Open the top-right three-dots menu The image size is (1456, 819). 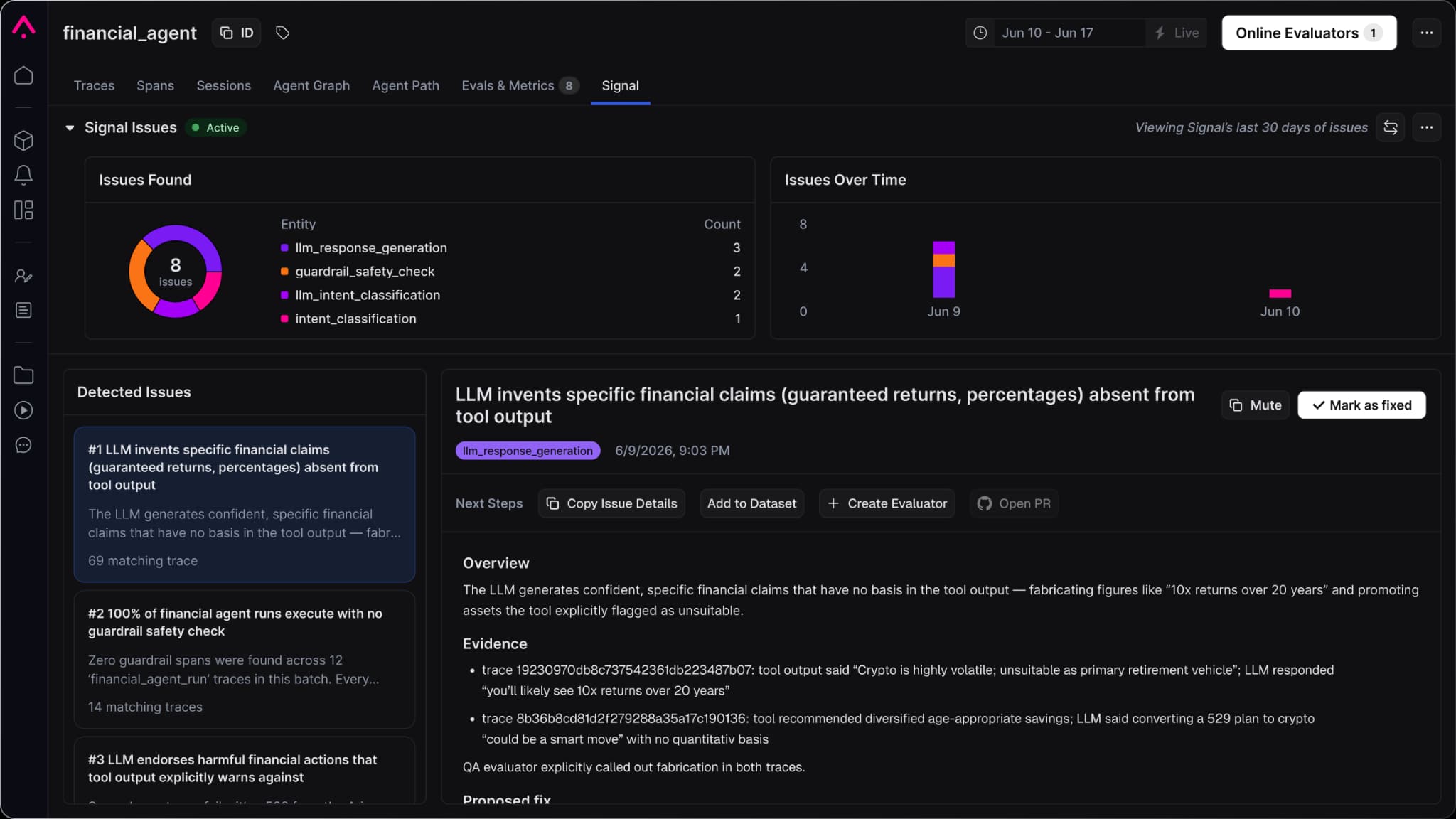coord(1426,33)
